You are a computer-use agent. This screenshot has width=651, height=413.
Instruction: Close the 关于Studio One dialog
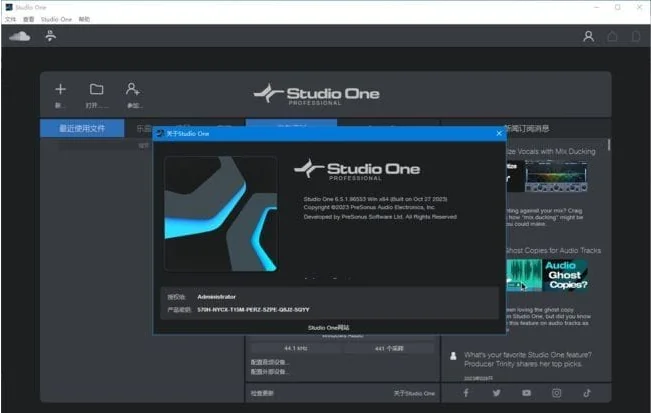click(x=499, y=133)
